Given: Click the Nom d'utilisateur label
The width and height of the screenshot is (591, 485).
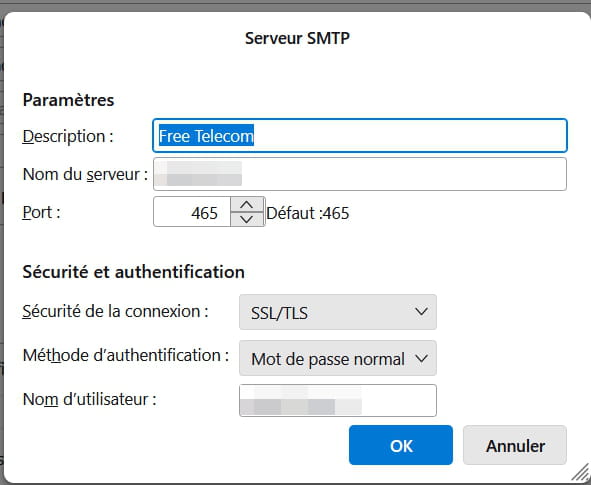Looking at the screenshot, I should (89, 399).
